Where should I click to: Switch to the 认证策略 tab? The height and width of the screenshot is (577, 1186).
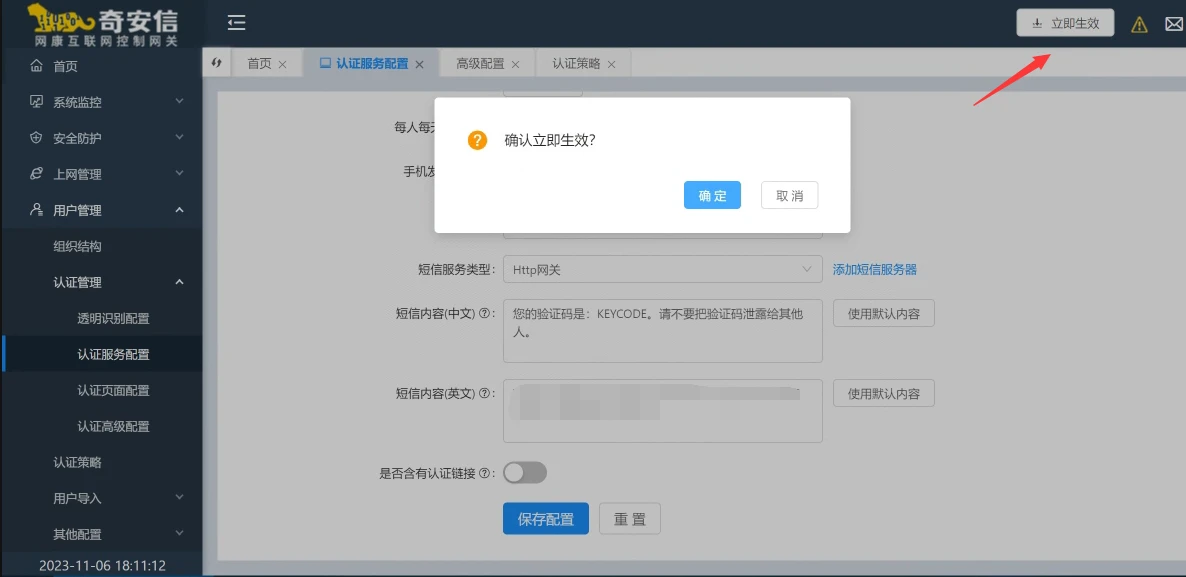[583, 64]
